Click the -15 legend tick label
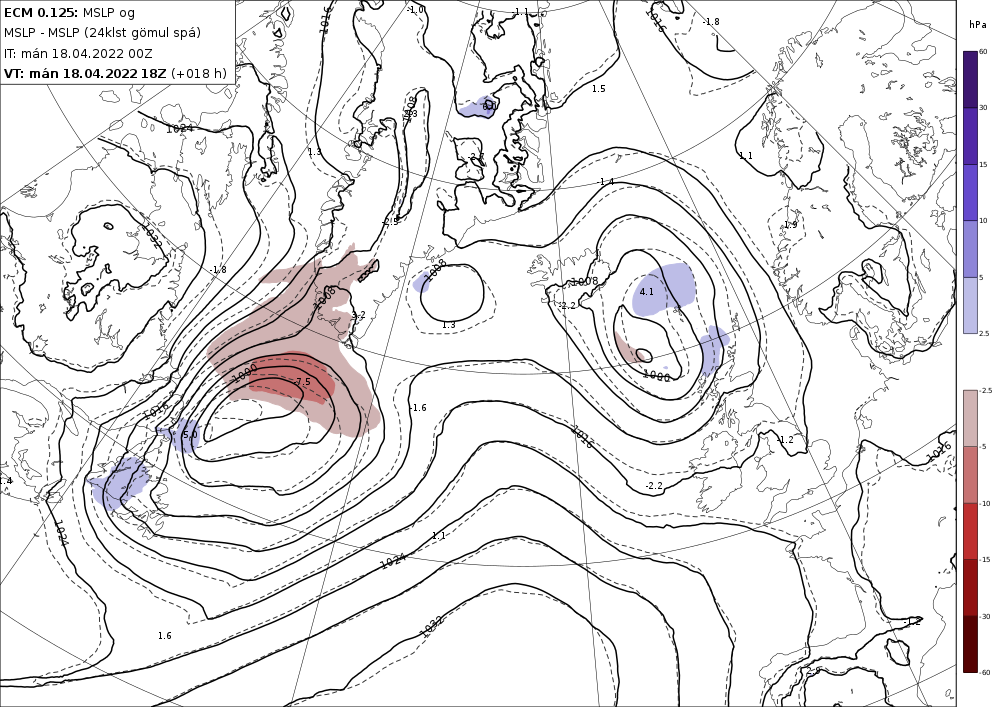 pyautogui.click(x=985, y=559)
